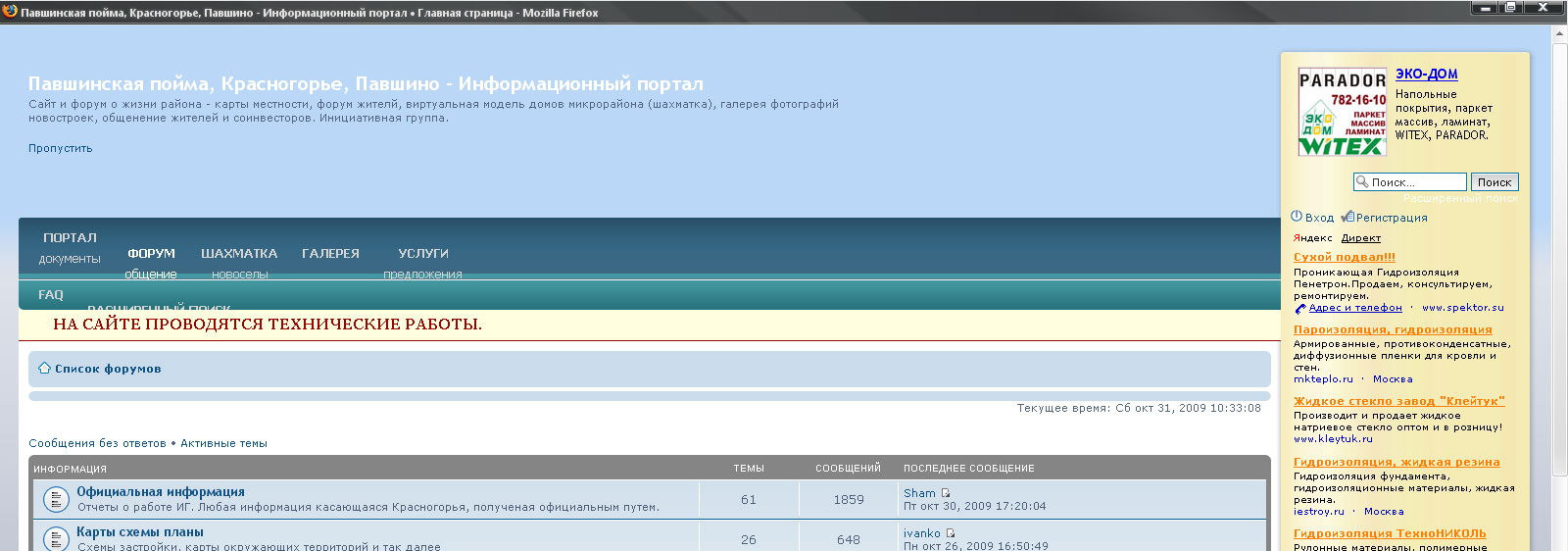
Task: Click messages count 1859 cell
Action: tap(849, 499)
